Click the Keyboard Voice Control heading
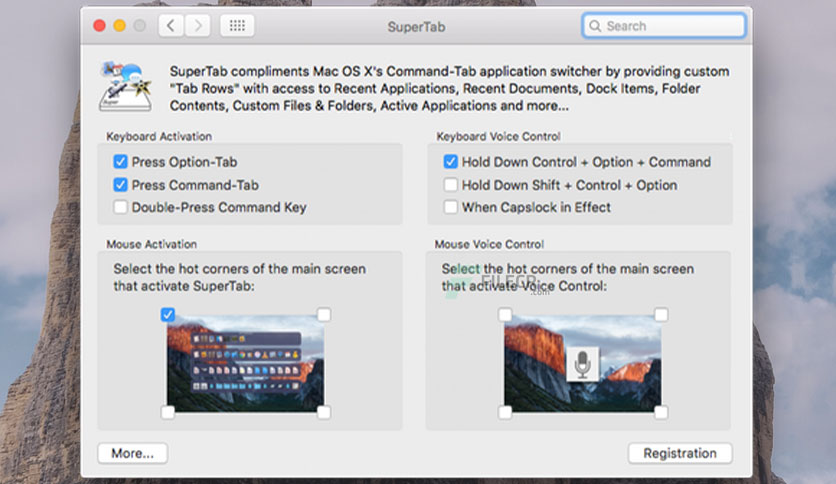 click(499, 136)
